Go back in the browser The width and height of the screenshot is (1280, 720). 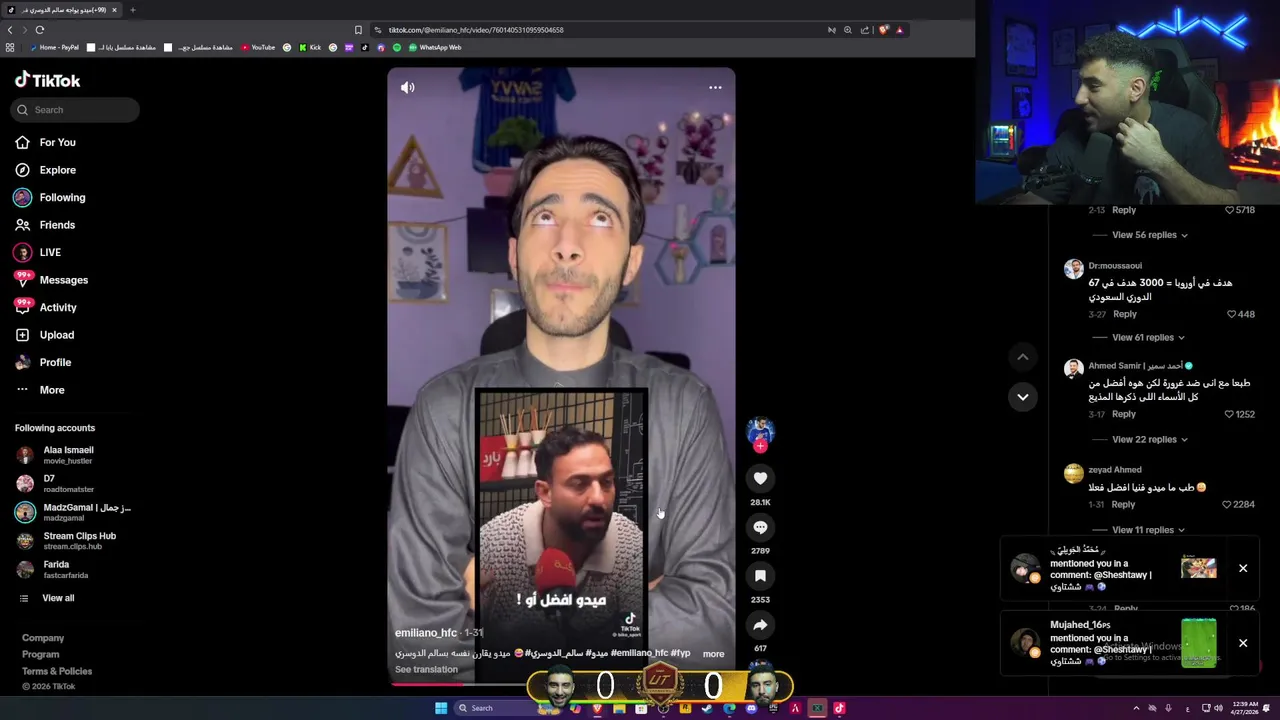tap(10, 30)
